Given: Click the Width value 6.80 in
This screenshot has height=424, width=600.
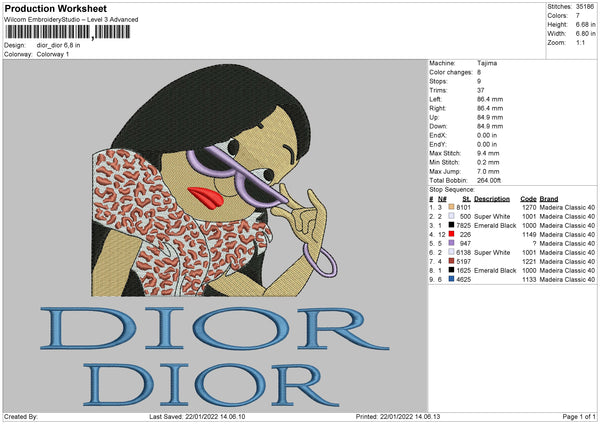Looking at the screenshot, I should pos(585,34).
